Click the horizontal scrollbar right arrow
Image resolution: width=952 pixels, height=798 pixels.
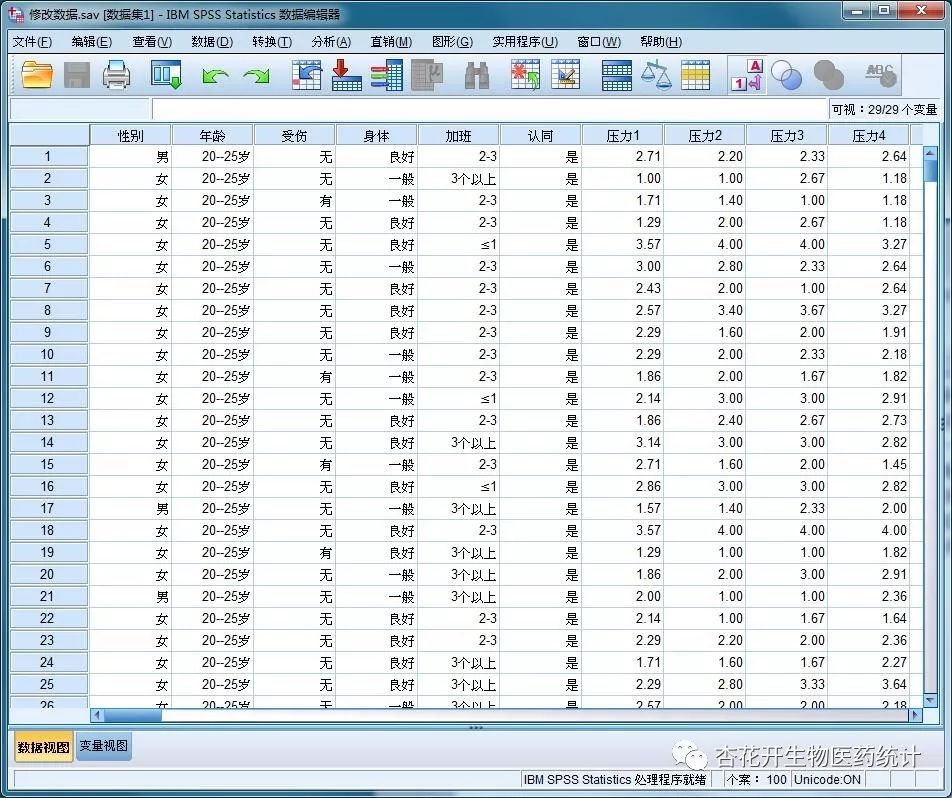coord(916,715)
